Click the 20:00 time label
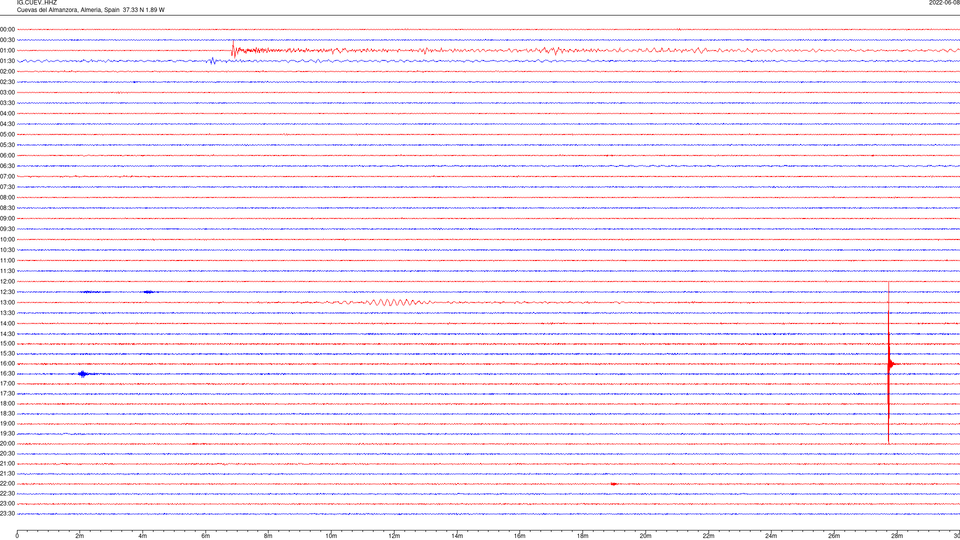The height and width of the screenshot is (540, 960). pos(7,443)
